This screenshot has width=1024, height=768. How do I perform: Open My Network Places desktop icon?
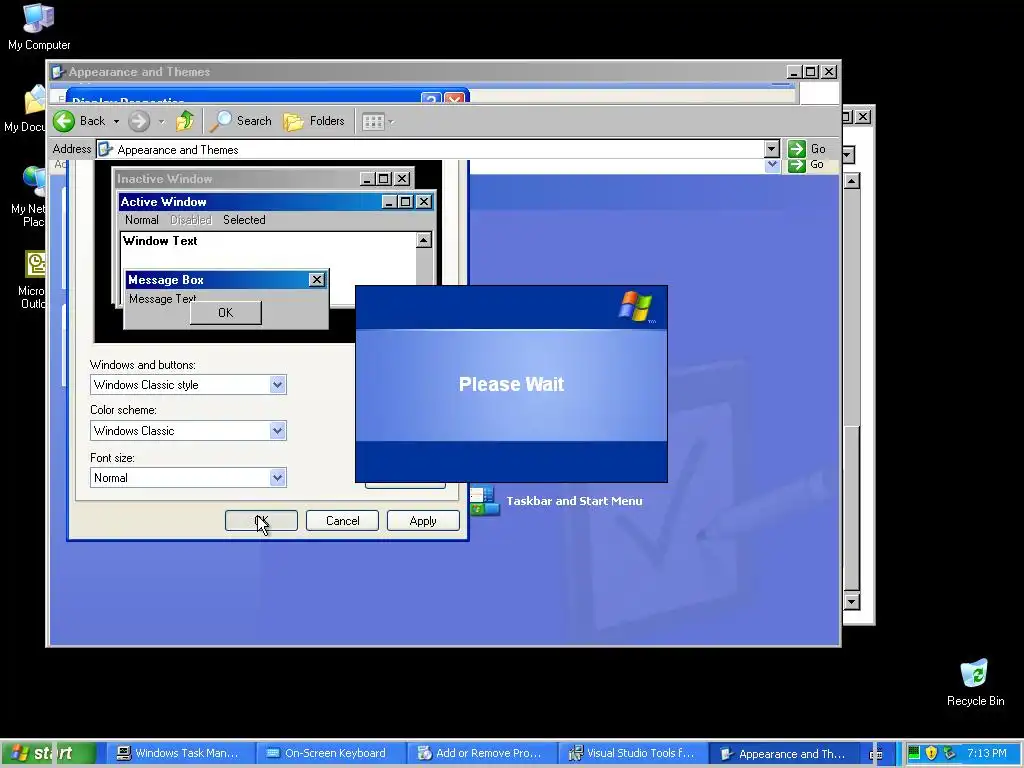coord(27,196)
